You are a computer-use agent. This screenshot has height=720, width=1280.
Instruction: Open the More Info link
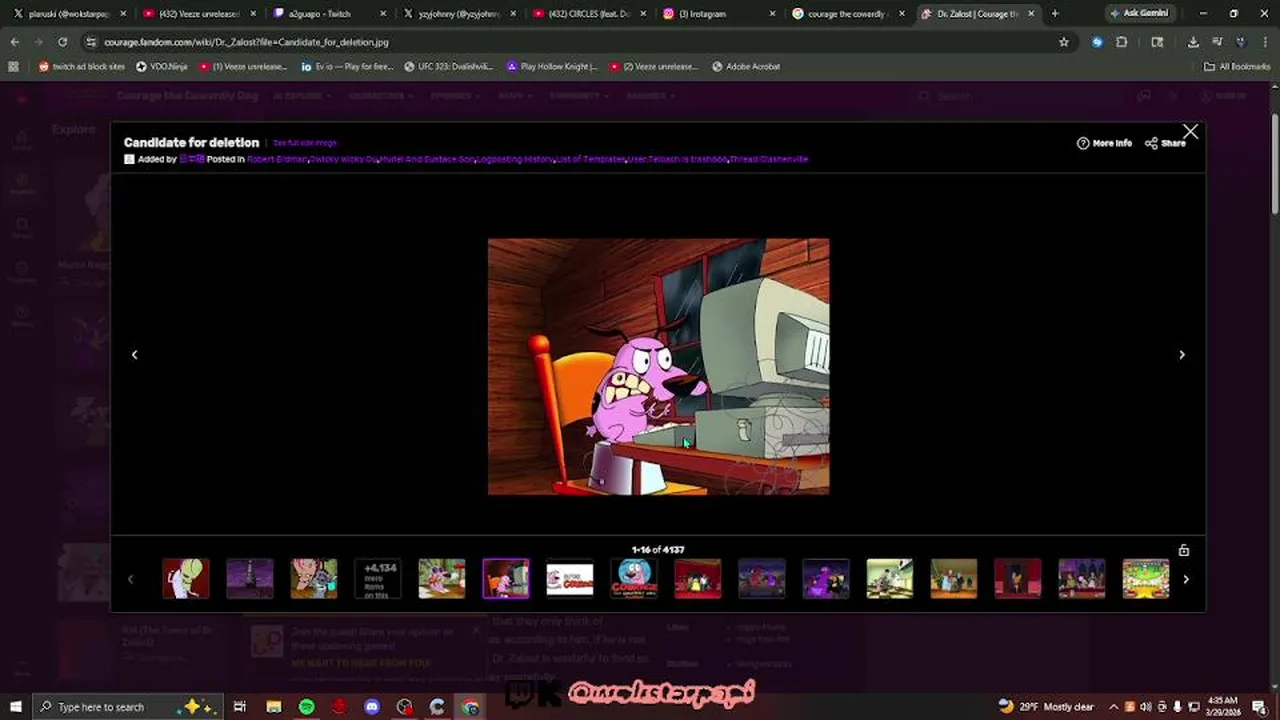pos(1104,143)
